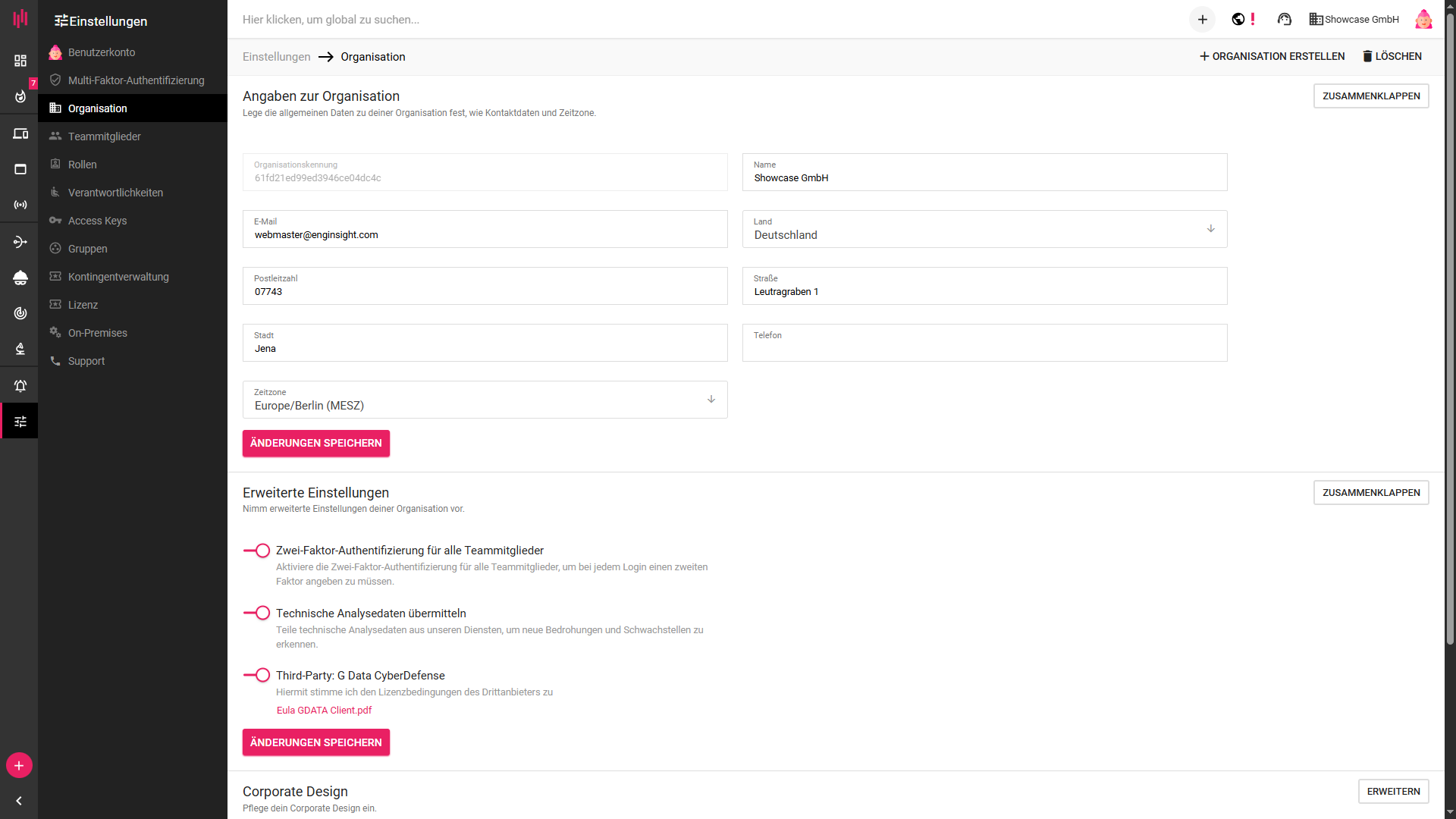Open Access Keys in settings menu
Screen dimensions: 1456x819
97,221
